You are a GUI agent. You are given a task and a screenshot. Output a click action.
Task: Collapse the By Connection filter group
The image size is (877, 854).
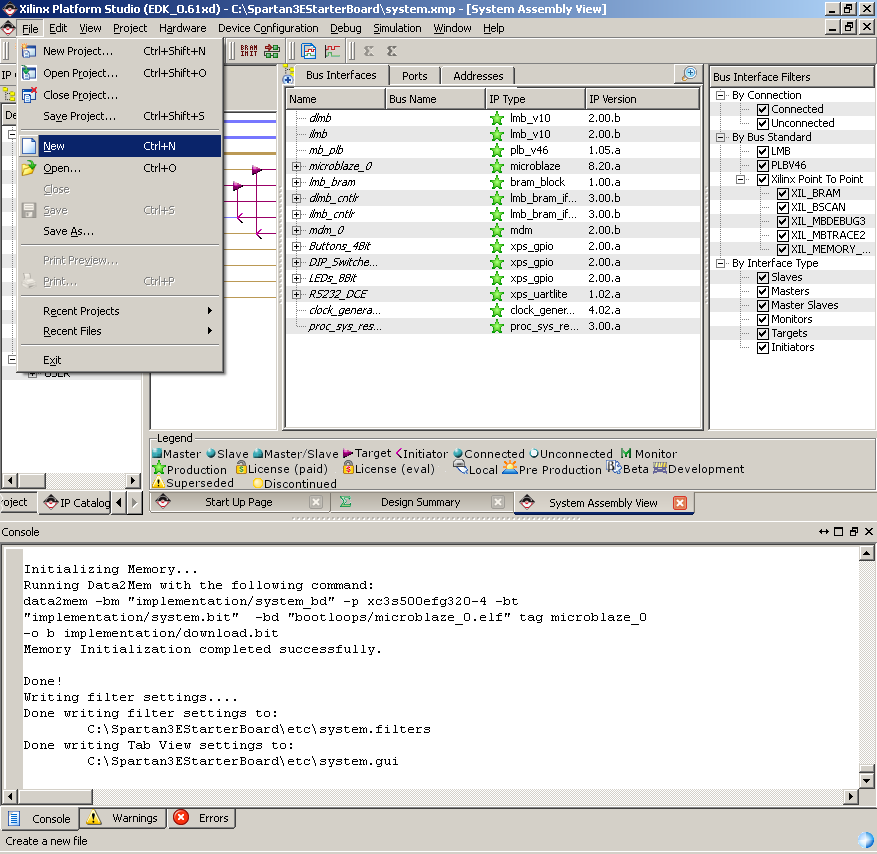coord(721,96)
